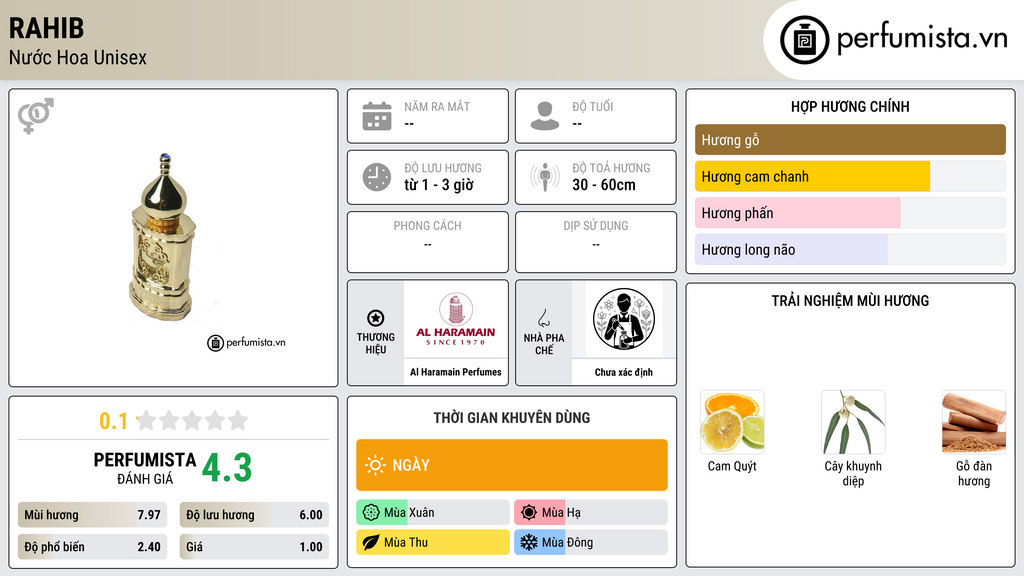The width and height of the screenshot is (1024, 576).
Task: Click the Perfumista Đánh Giá label
Action: pos(145,468)
